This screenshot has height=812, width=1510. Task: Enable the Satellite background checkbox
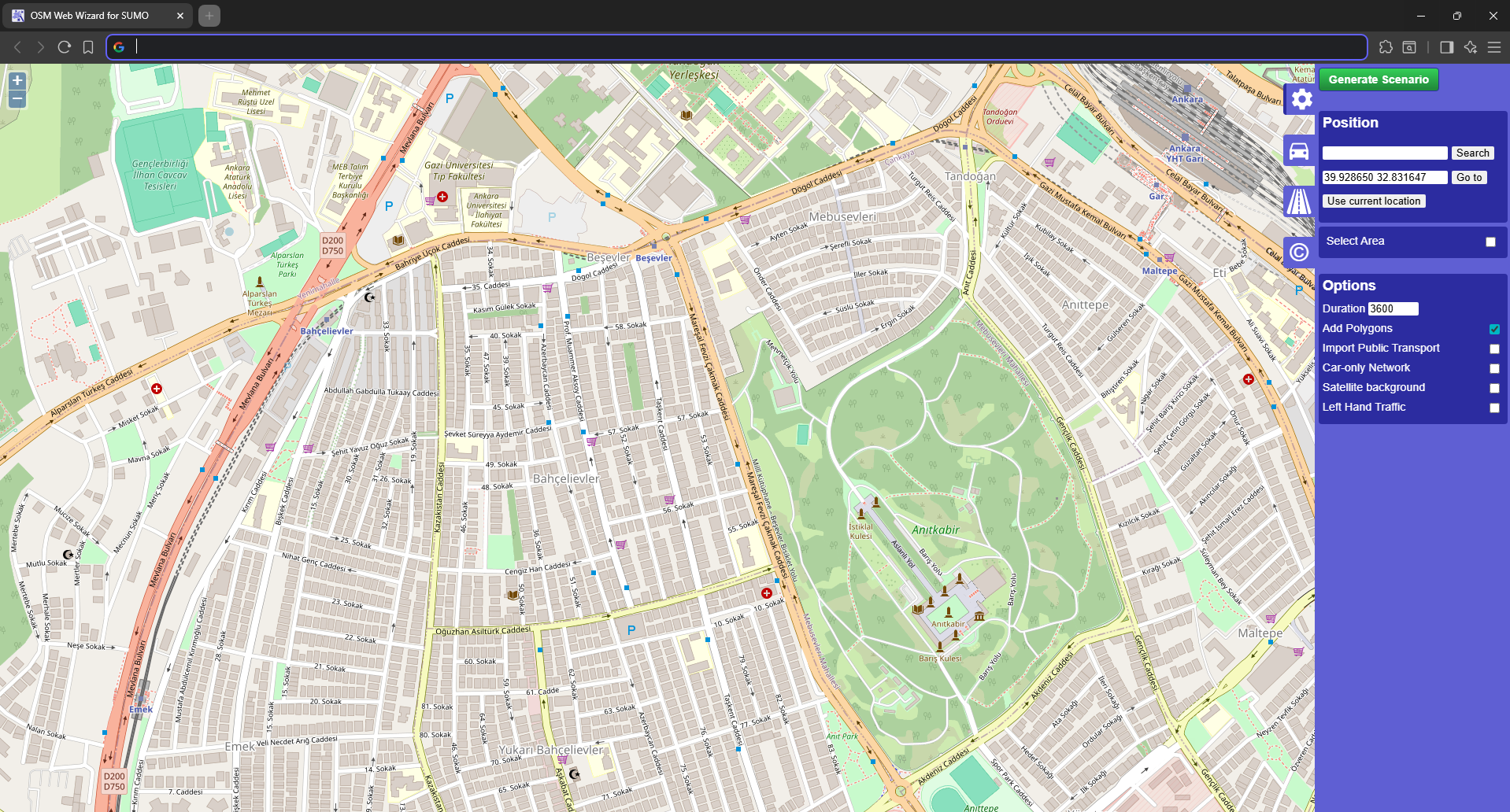coord(1494,388)
